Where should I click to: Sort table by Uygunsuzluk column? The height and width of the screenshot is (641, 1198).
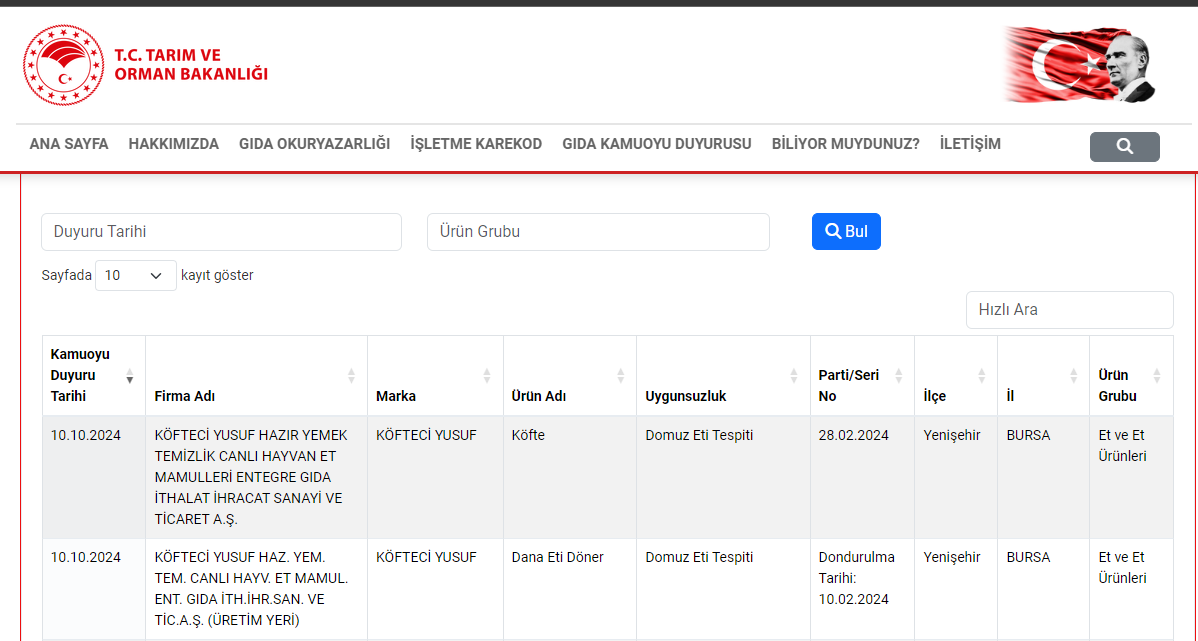pos(723,375)
